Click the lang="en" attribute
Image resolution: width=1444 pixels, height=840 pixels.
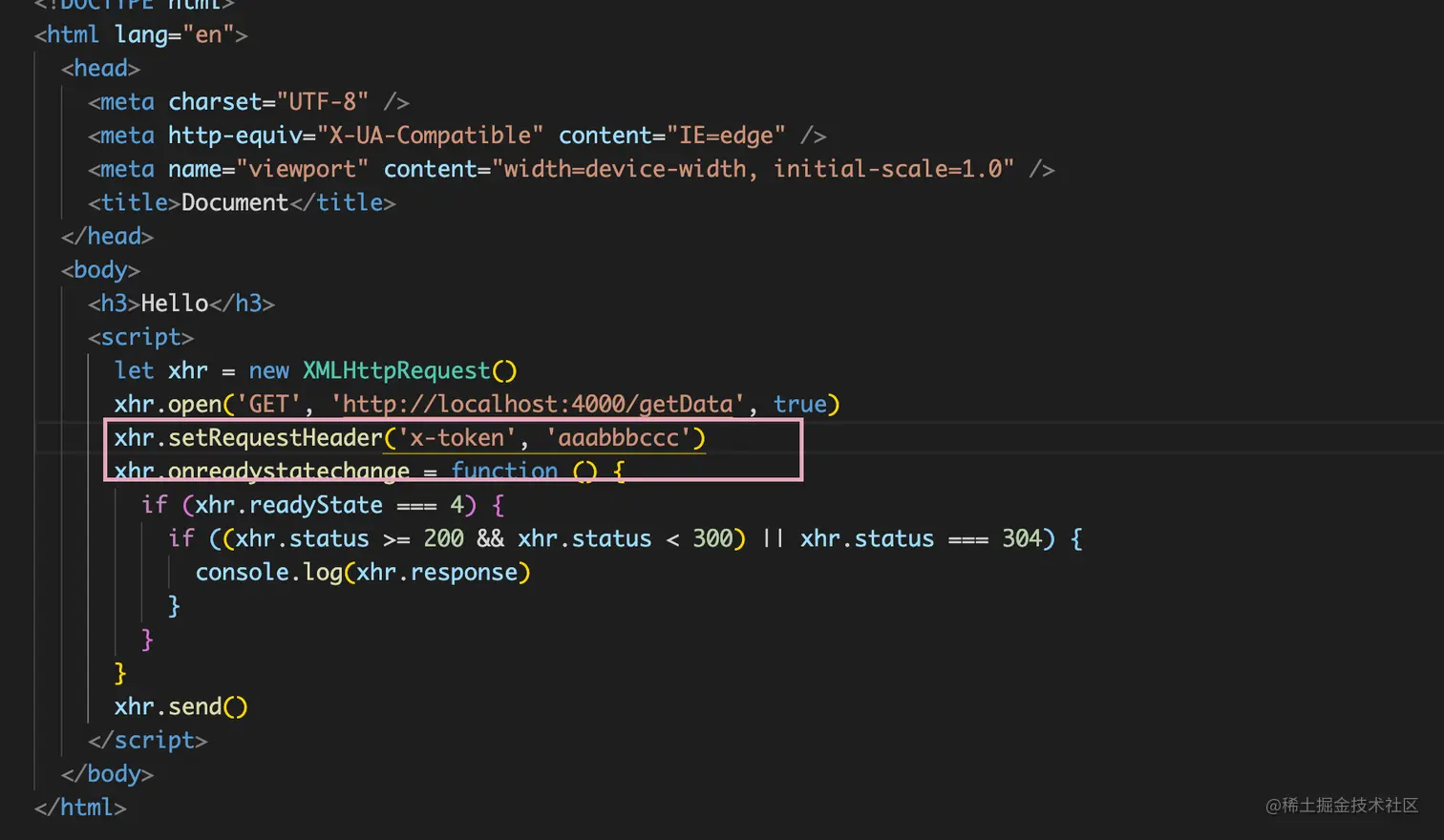point(174,35)
